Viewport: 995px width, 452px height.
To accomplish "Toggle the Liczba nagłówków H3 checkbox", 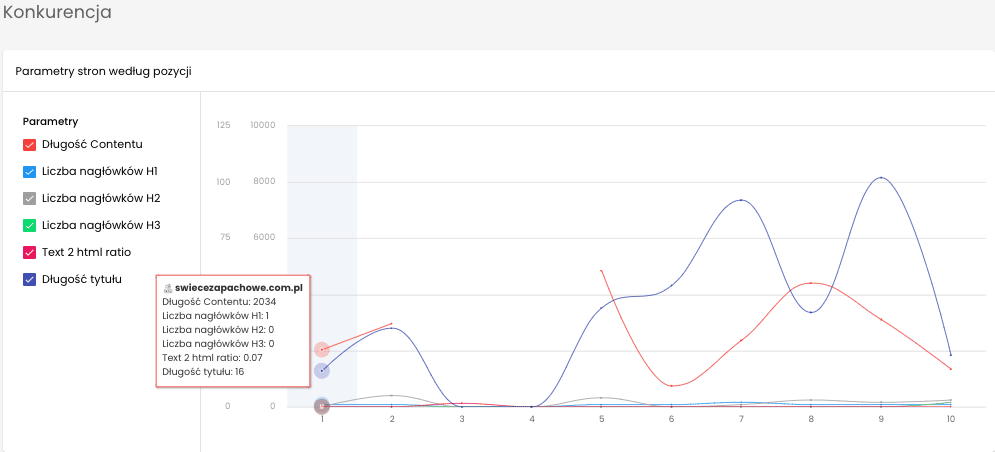I will 29,225.
